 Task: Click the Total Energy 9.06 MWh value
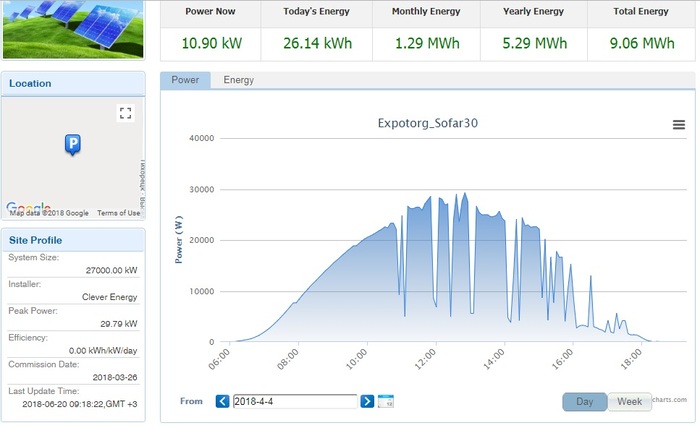click(x=639, y=43)
